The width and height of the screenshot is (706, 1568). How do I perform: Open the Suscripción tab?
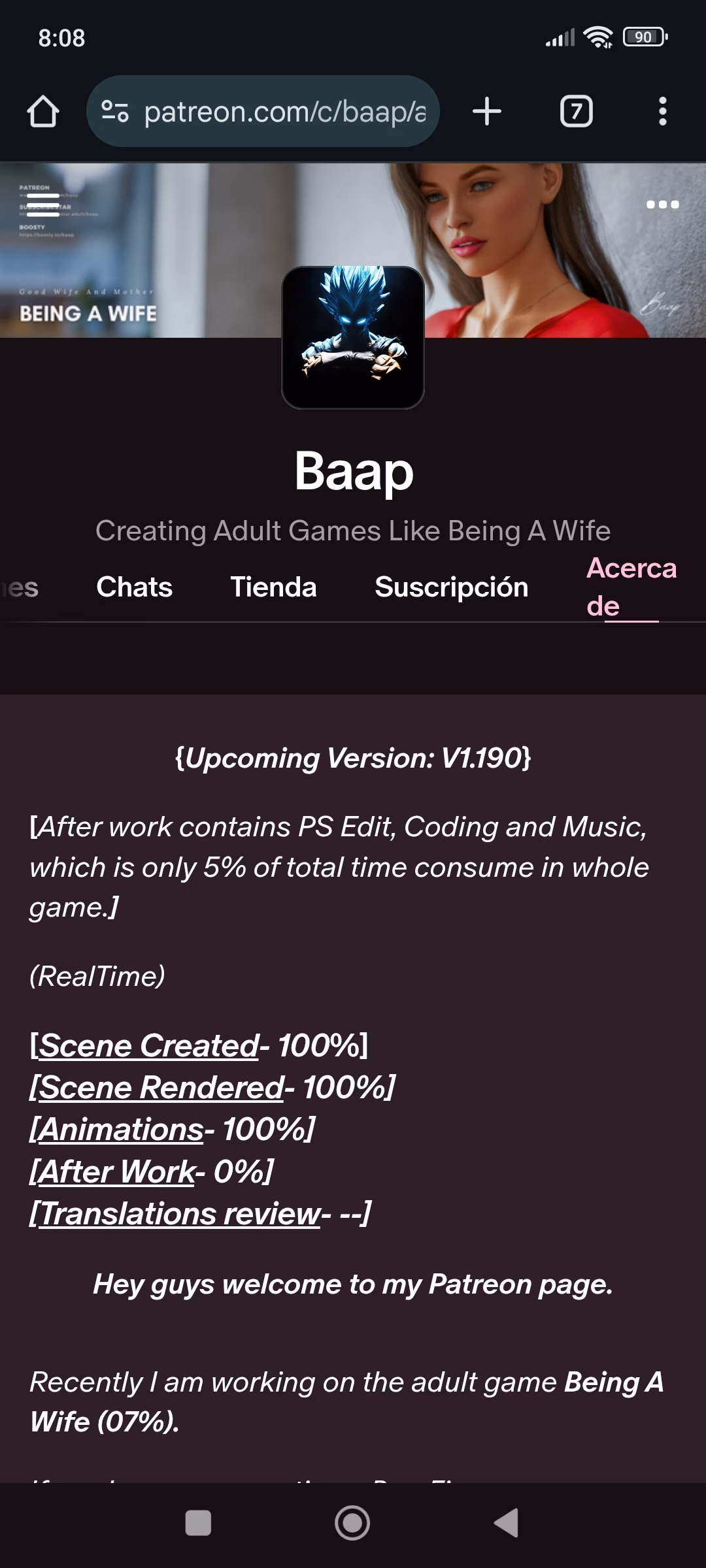[451, 587]
